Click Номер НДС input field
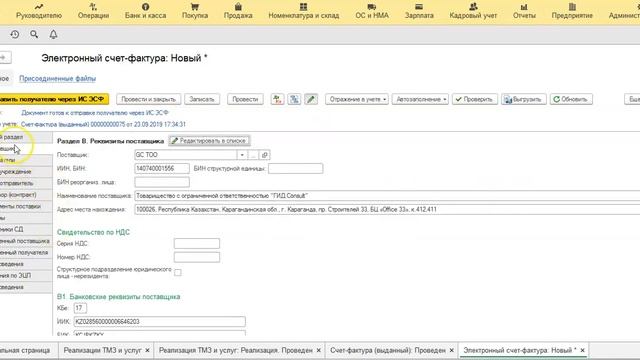This screenshot has width=640, height=360. 197,257
